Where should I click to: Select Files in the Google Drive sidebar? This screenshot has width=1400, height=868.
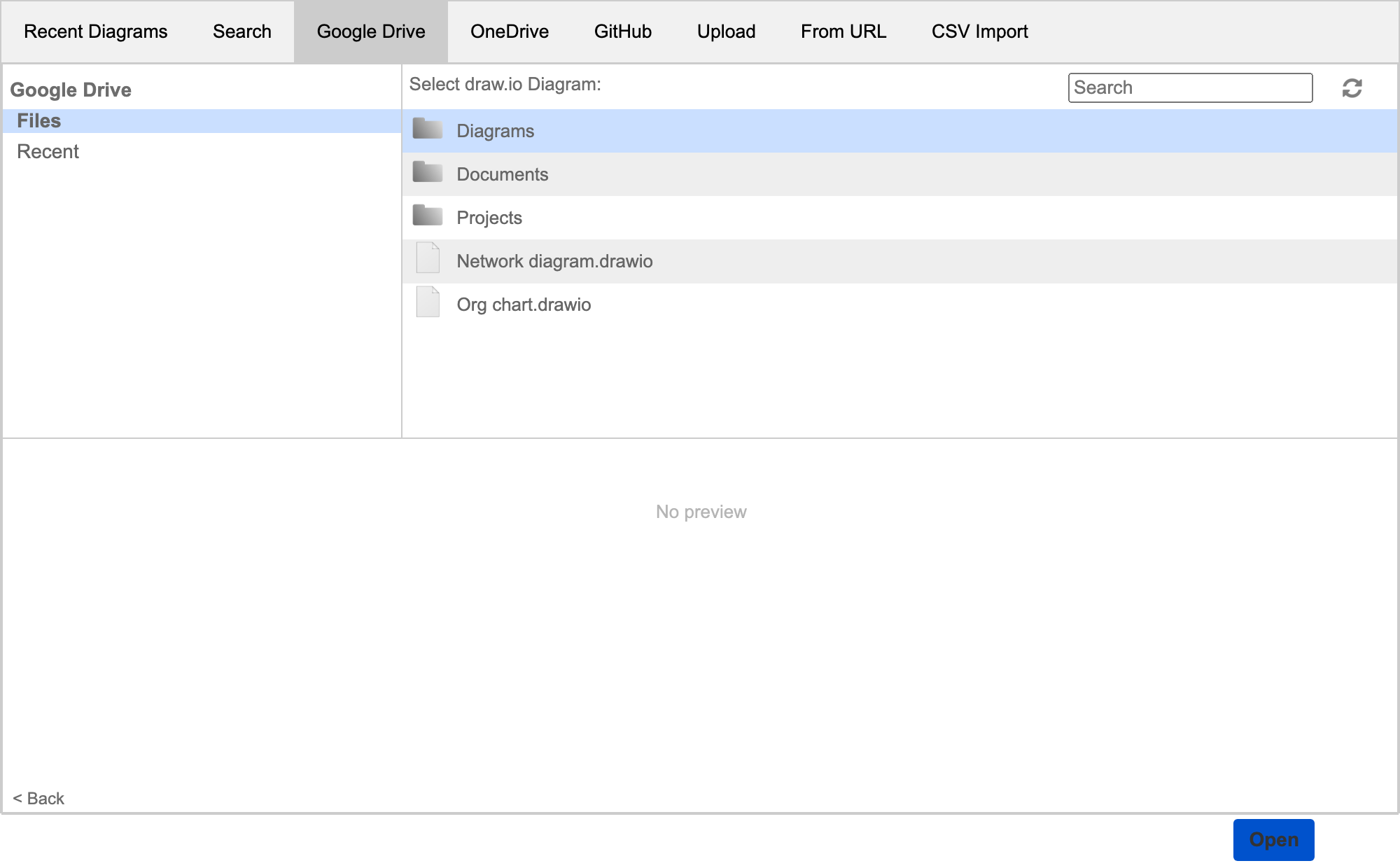[202, 121]
